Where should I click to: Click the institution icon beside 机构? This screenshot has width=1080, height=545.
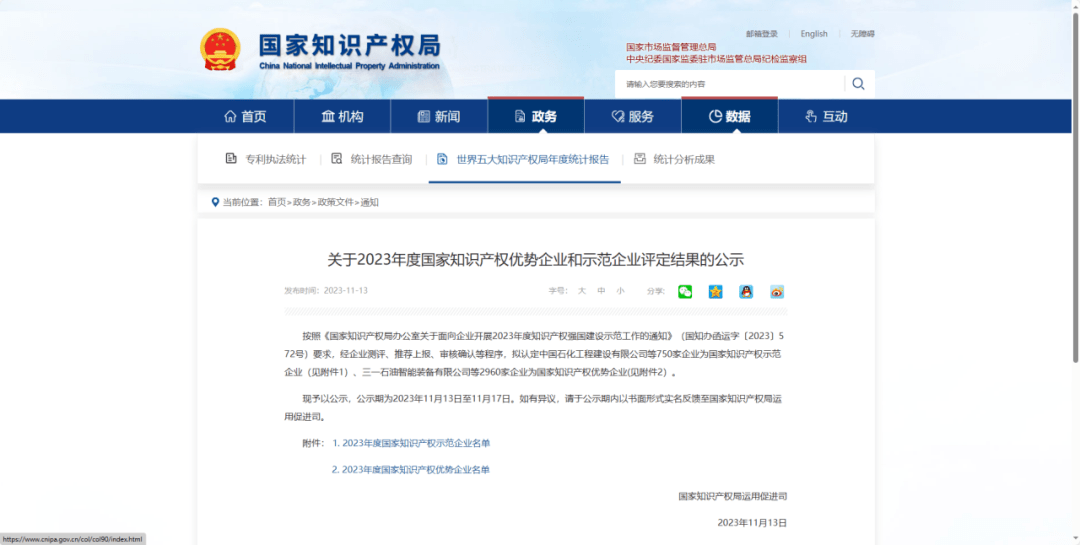(328, 116)
